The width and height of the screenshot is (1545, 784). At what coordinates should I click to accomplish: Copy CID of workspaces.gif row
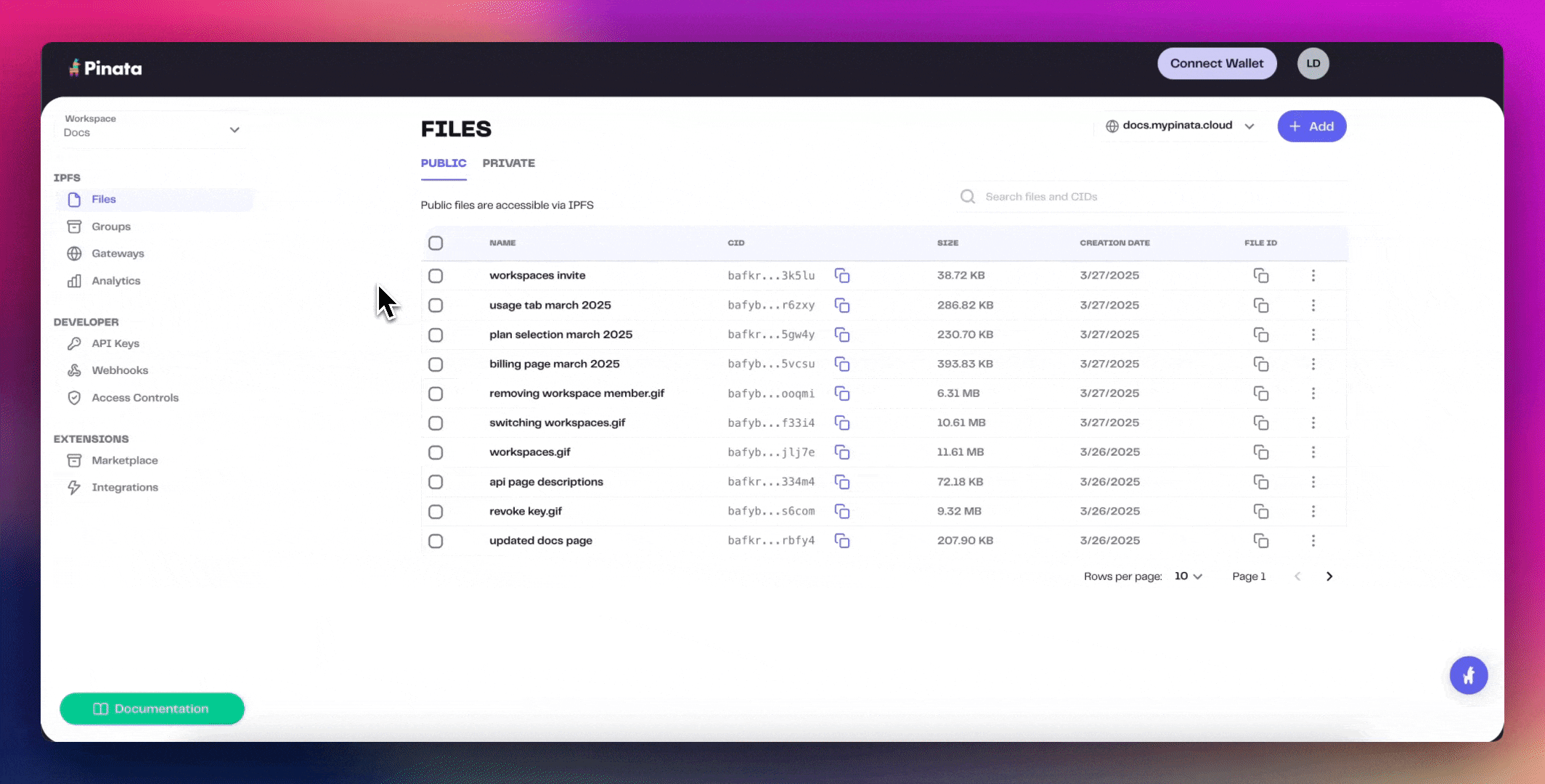[x=842, y=452]
